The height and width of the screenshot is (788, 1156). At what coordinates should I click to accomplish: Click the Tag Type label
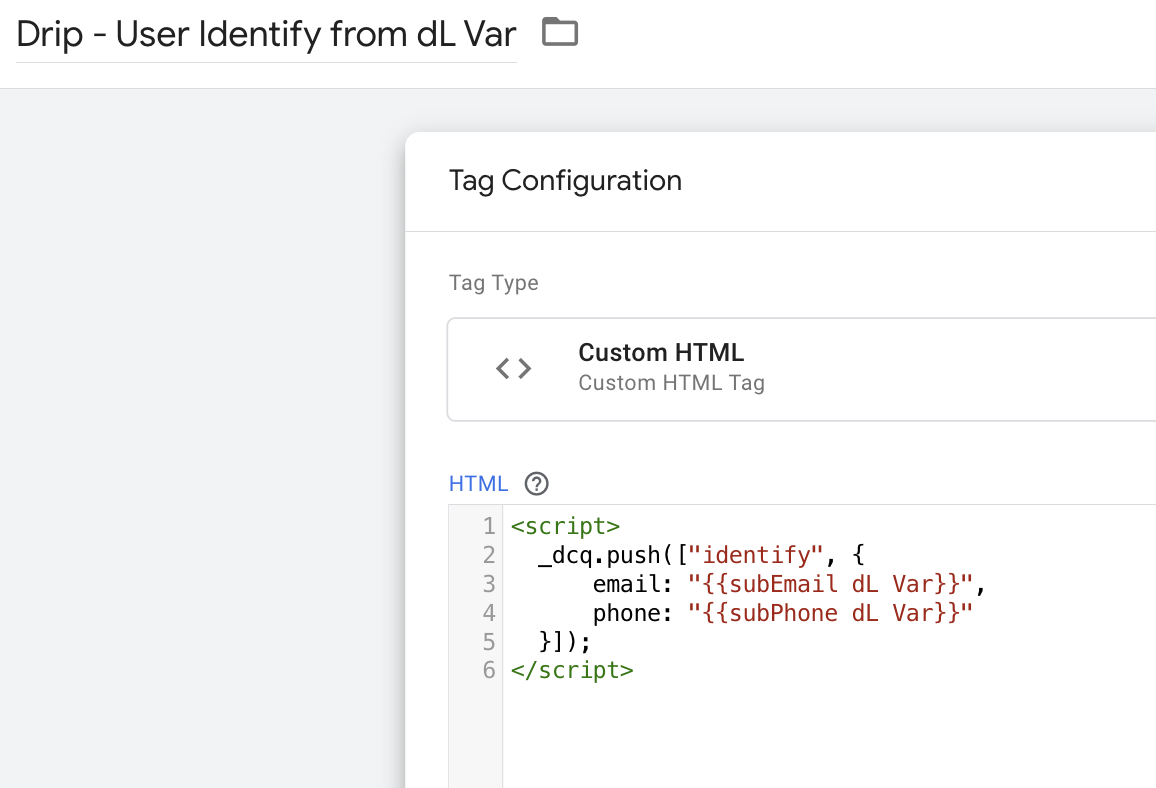pos(493,283)
